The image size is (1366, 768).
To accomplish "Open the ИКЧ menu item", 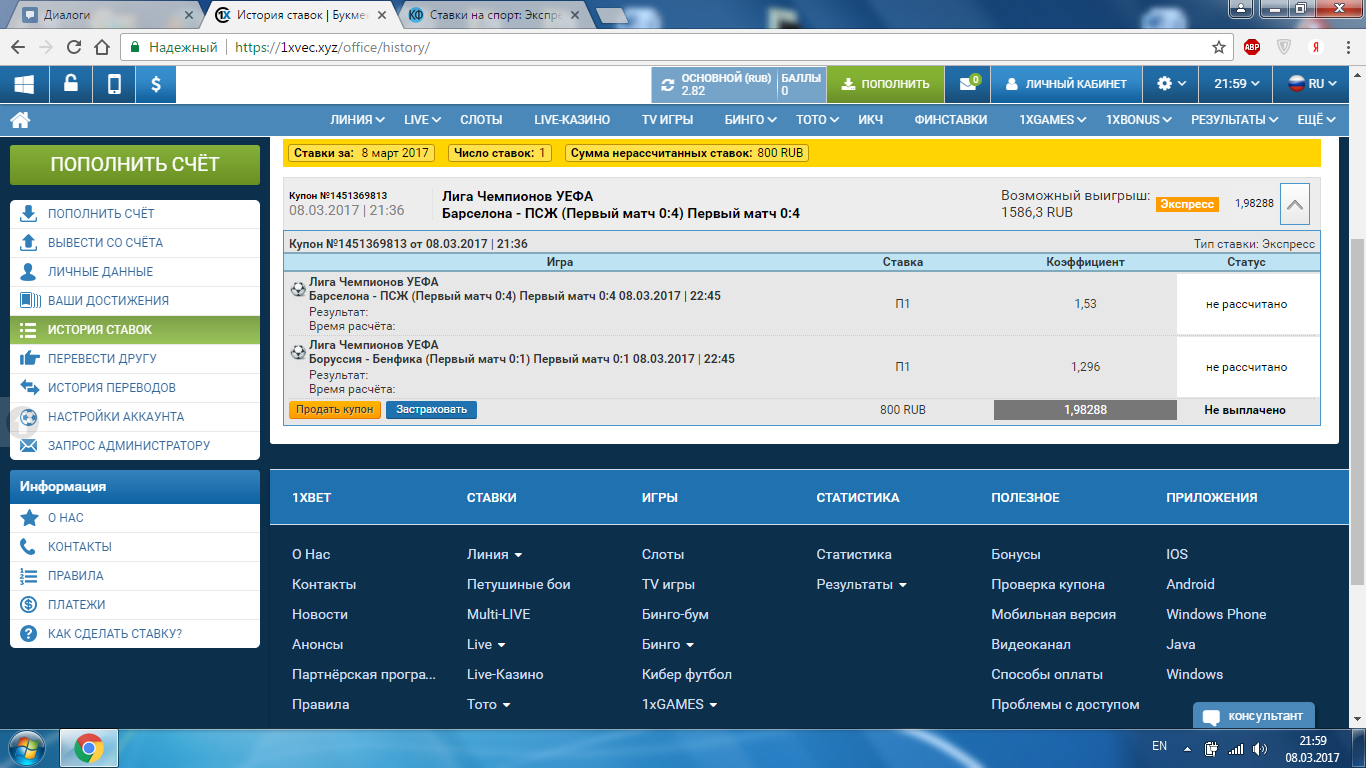I will pyautogui.click(x=870, y=119).
